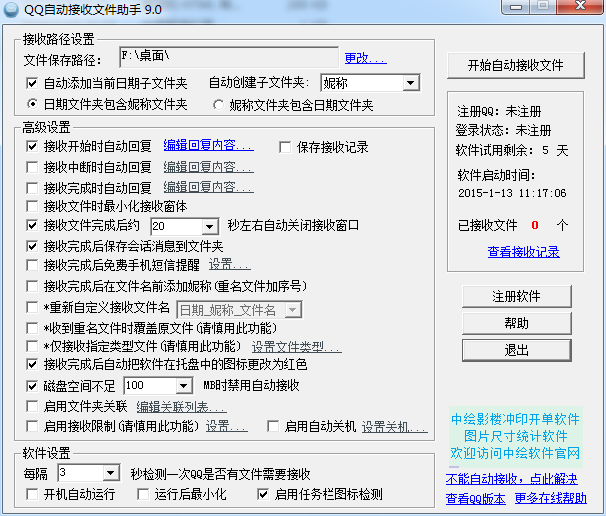
Task: Click the red 0 received files count
Action: click(535, 225)
